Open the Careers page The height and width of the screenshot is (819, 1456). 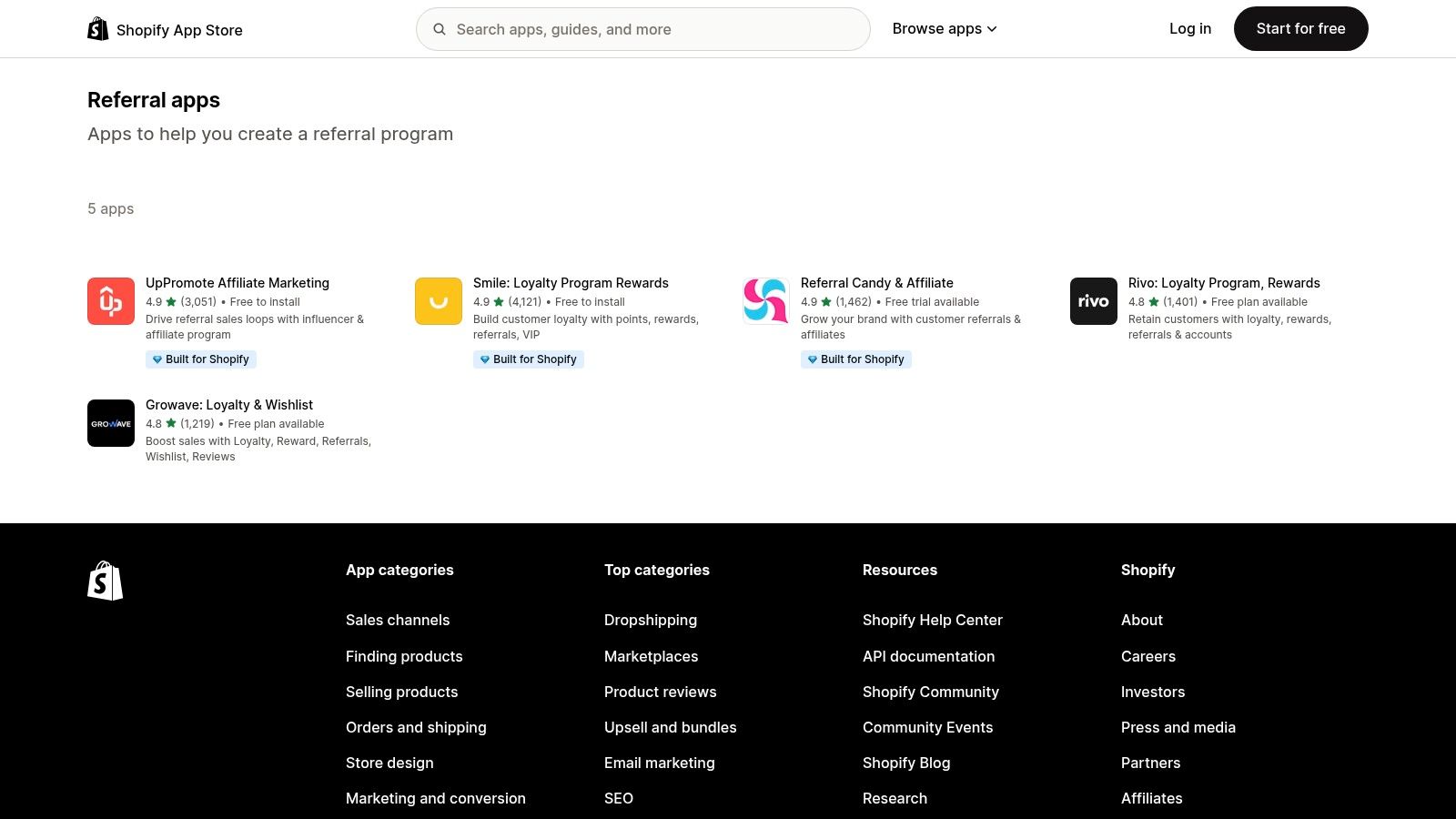pyautogui.click(x=1148, y=656)
